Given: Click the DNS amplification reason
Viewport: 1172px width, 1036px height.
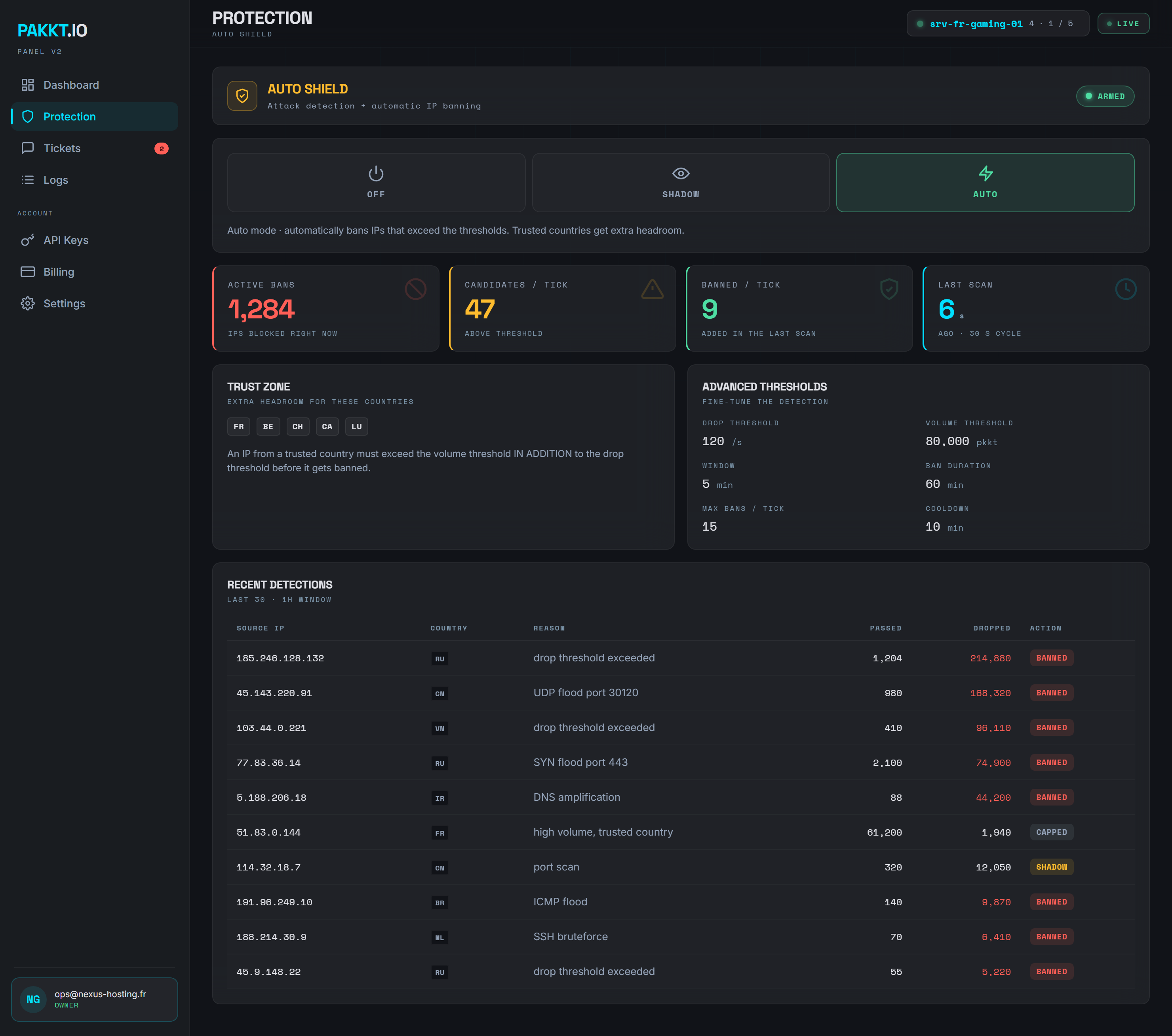Looking at the screenshot, I should pos(577,797).
